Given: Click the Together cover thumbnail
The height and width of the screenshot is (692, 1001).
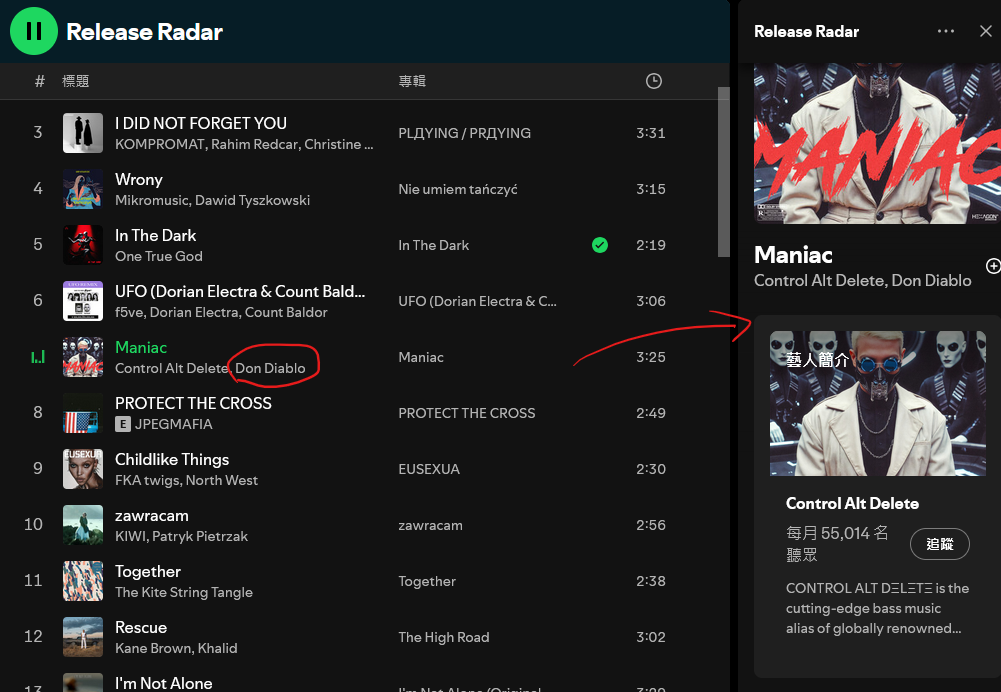Looking at the screenshot, I should (x=83, y=581).
